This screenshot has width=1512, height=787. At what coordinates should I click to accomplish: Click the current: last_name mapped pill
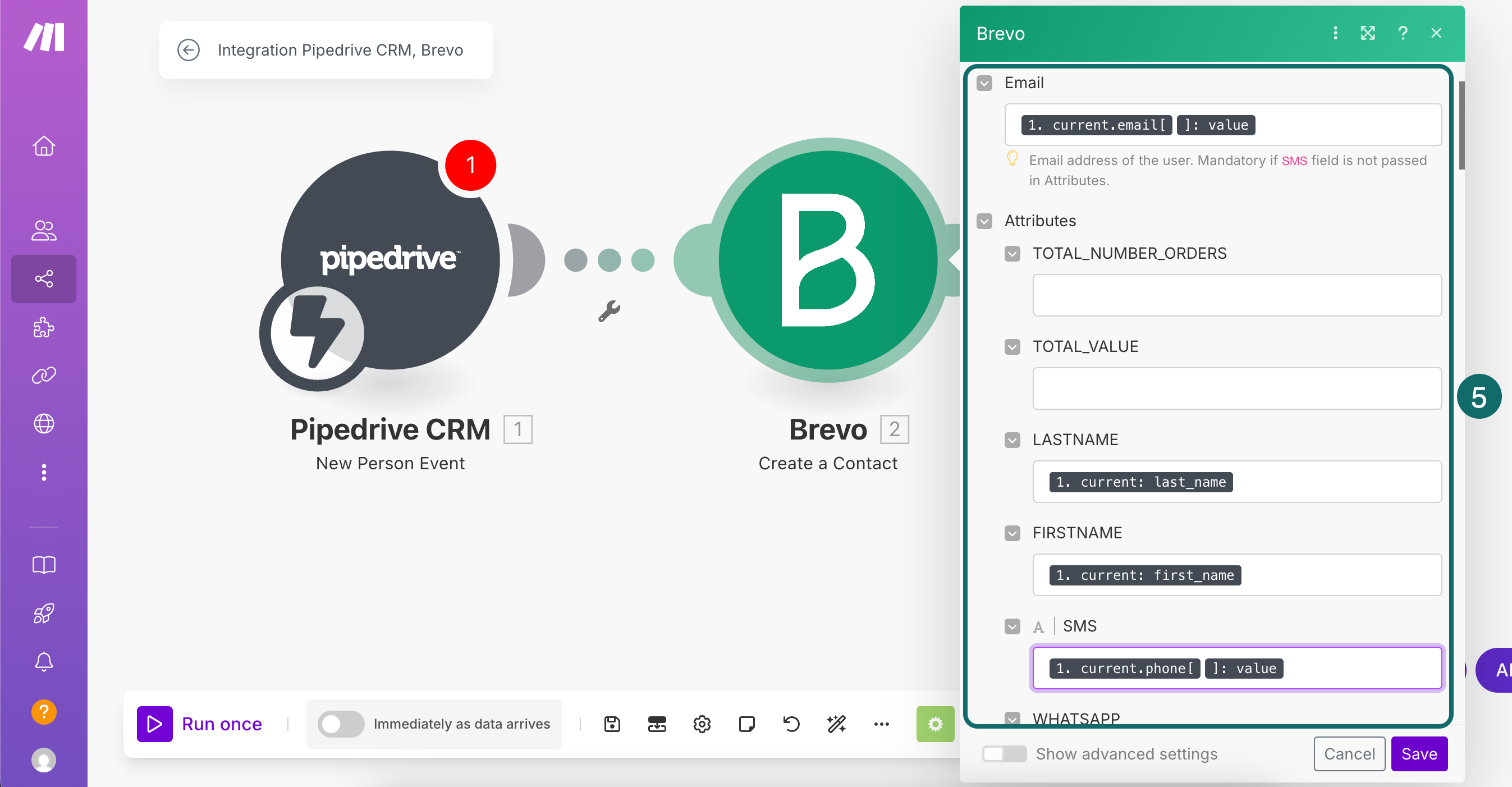(x=1140, y=482)
